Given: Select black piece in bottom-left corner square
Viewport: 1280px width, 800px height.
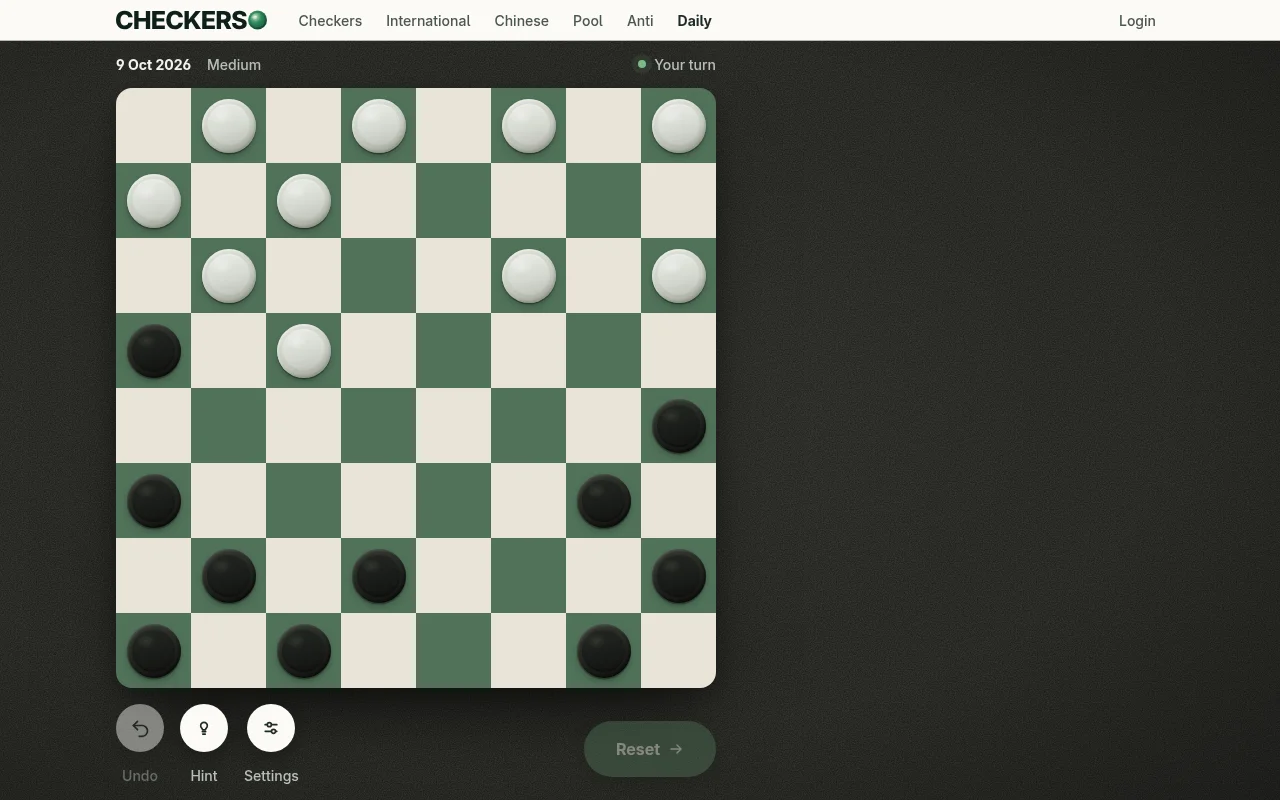Looking at the screenshot, I should click(154, 651).
